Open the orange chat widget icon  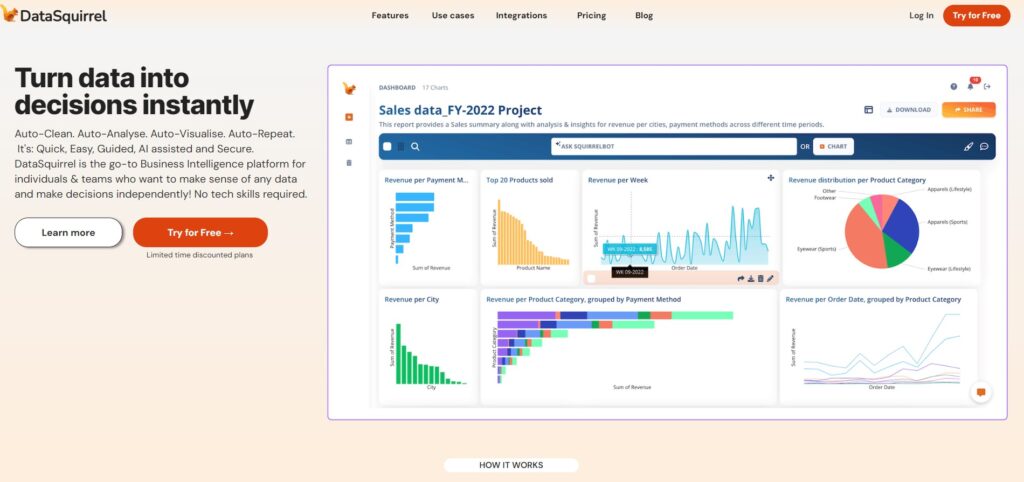click(x=981, y=392)
